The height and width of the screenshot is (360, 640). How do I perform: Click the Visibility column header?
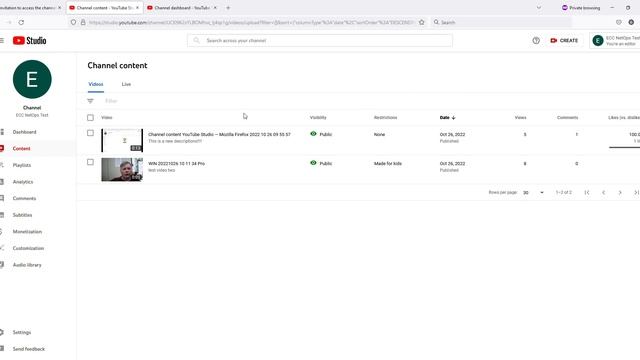[318, 118]
